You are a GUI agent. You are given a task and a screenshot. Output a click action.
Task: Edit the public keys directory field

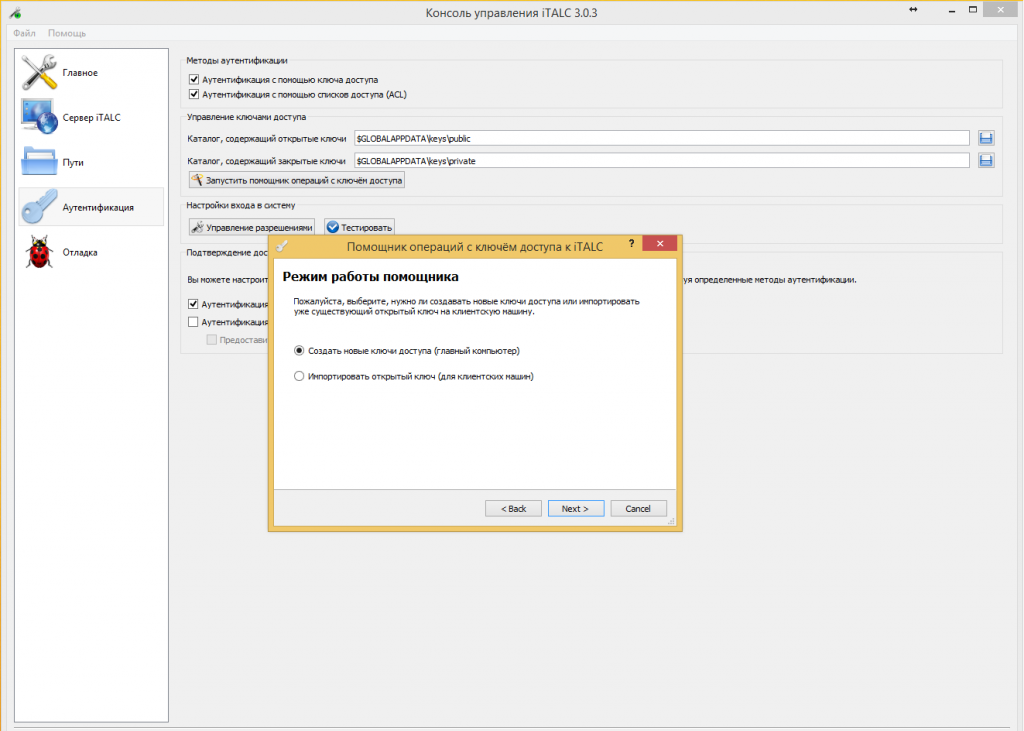[x=662, y=138]
